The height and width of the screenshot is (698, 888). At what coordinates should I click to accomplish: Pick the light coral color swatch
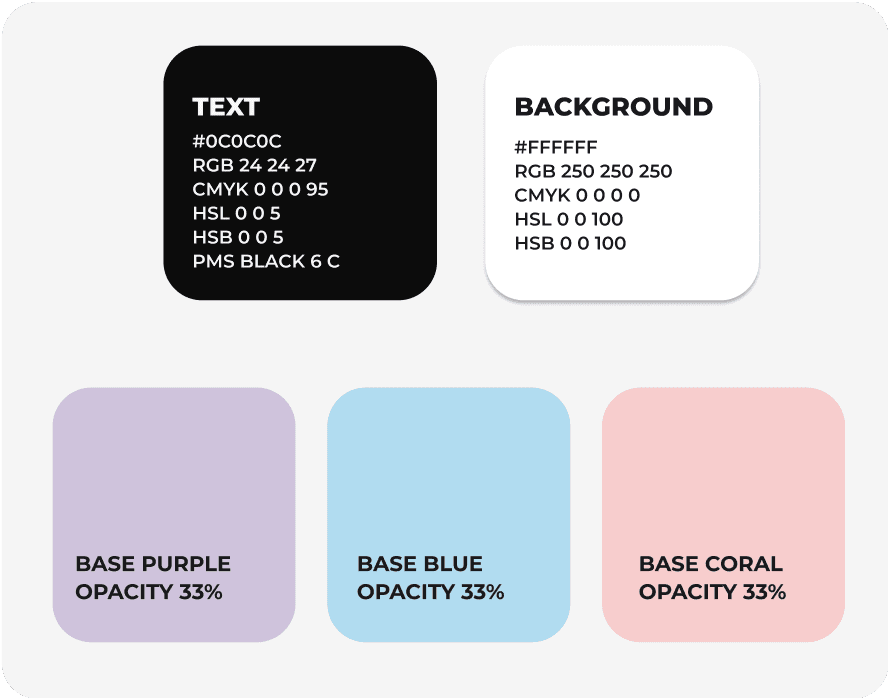click(x=723, y=470)
